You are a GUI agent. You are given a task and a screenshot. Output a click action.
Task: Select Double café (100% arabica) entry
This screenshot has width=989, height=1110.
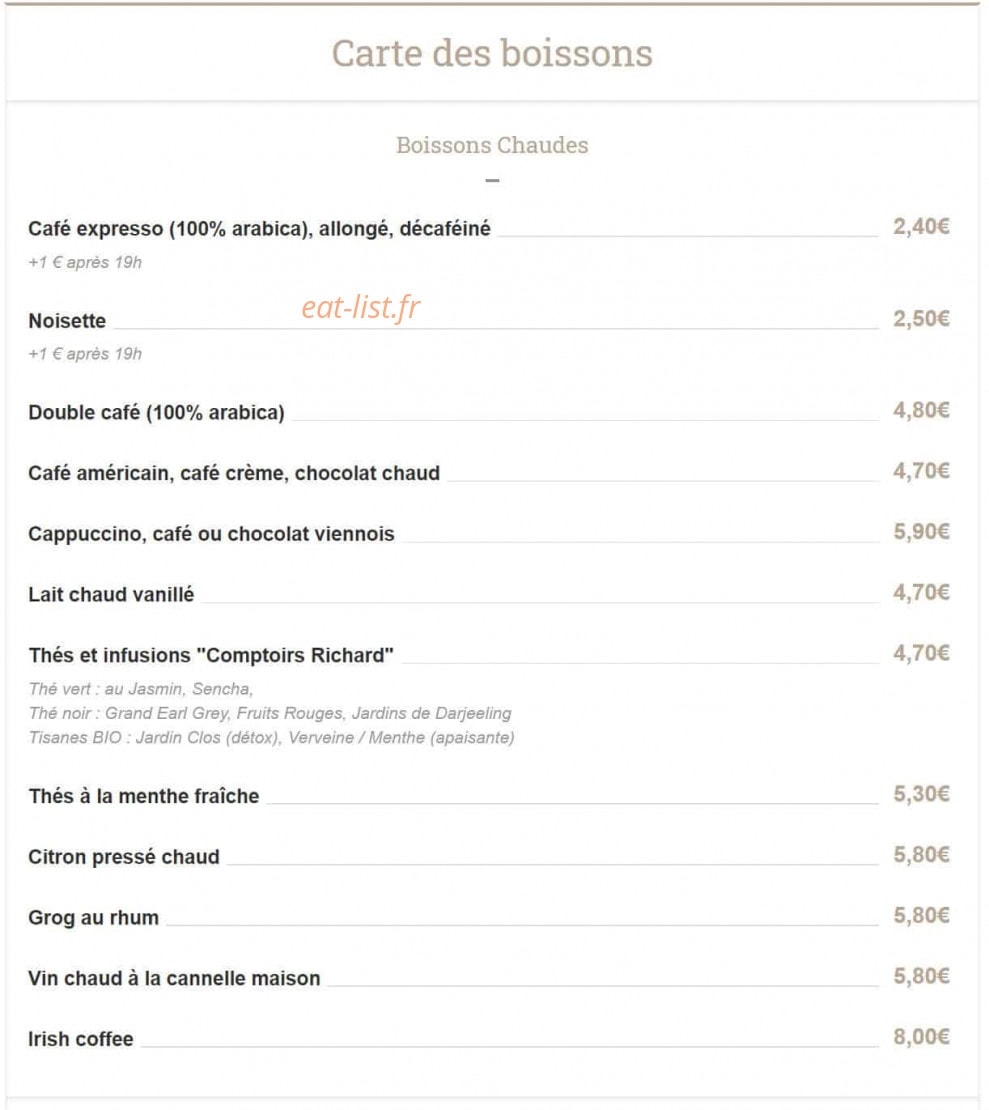(x=156, y=412)
